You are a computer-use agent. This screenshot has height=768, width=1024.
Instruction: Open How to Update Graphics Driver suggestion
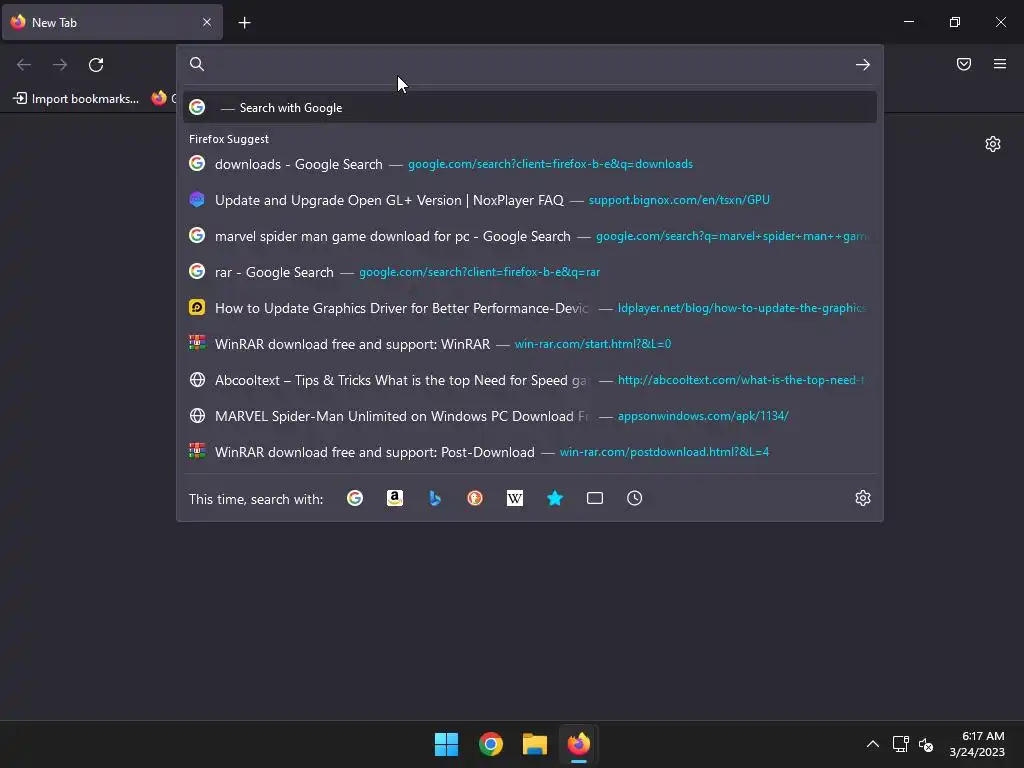(530, 308)
